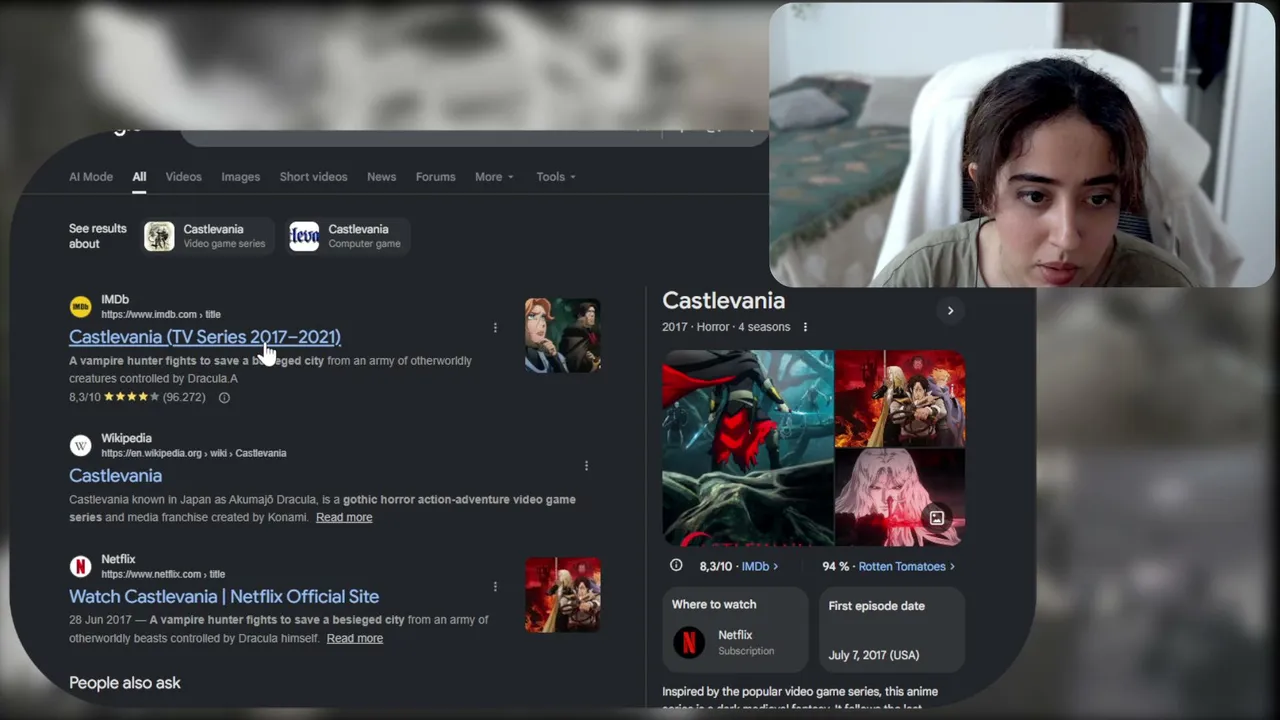Viewport: 1280px width, 720px height.
Task: Click the 'https://www.netflix.com › title' URL text
Action: (x=163, y=575)
